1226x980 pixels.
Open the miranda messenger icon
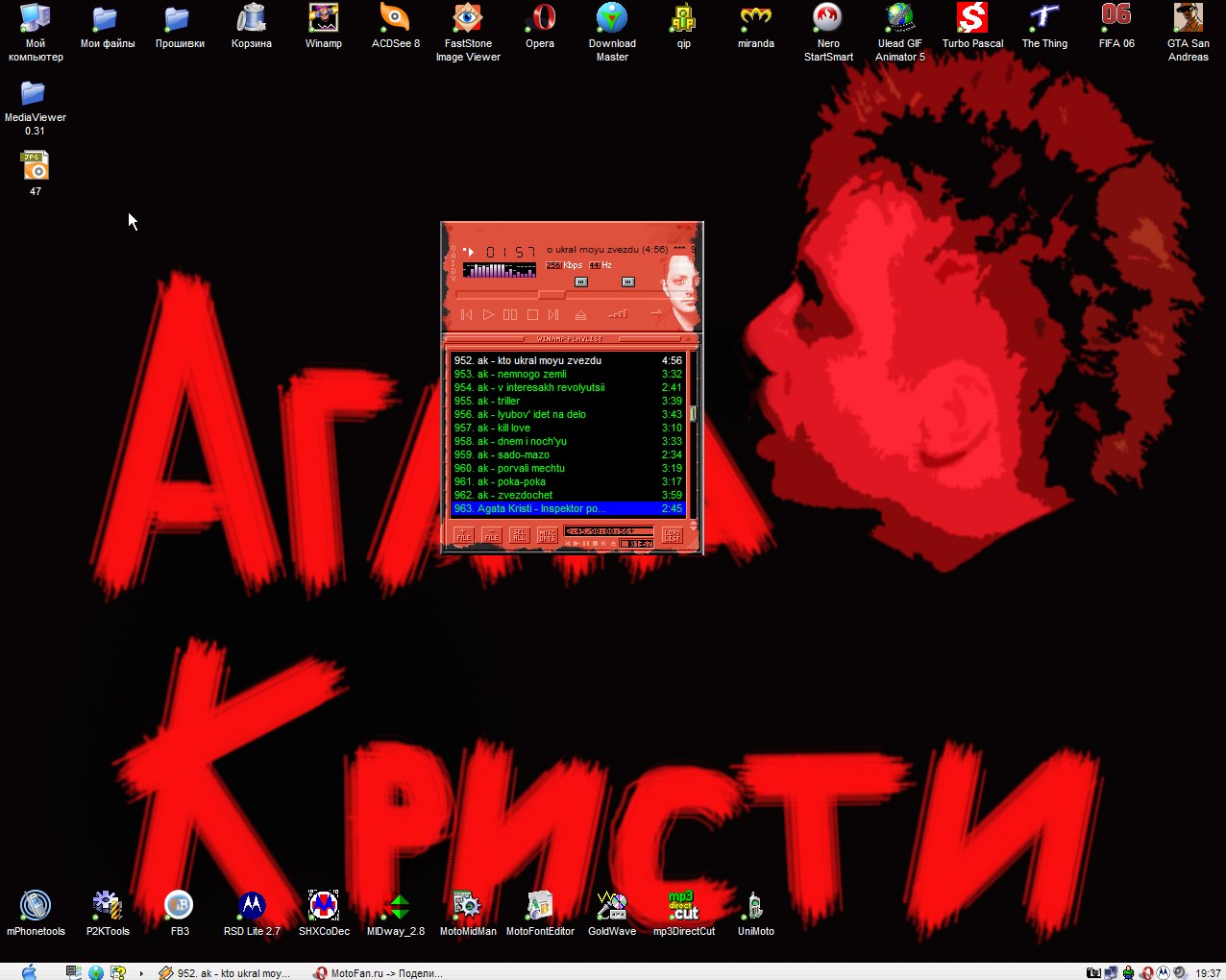[756, 26]
